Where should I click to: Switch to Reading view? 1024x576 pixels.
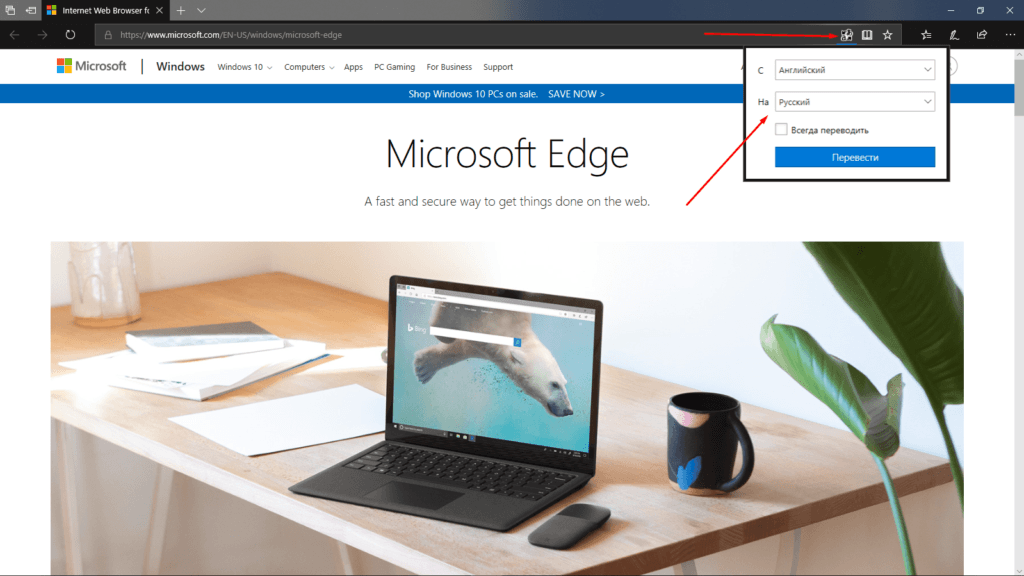coord(866,34)
